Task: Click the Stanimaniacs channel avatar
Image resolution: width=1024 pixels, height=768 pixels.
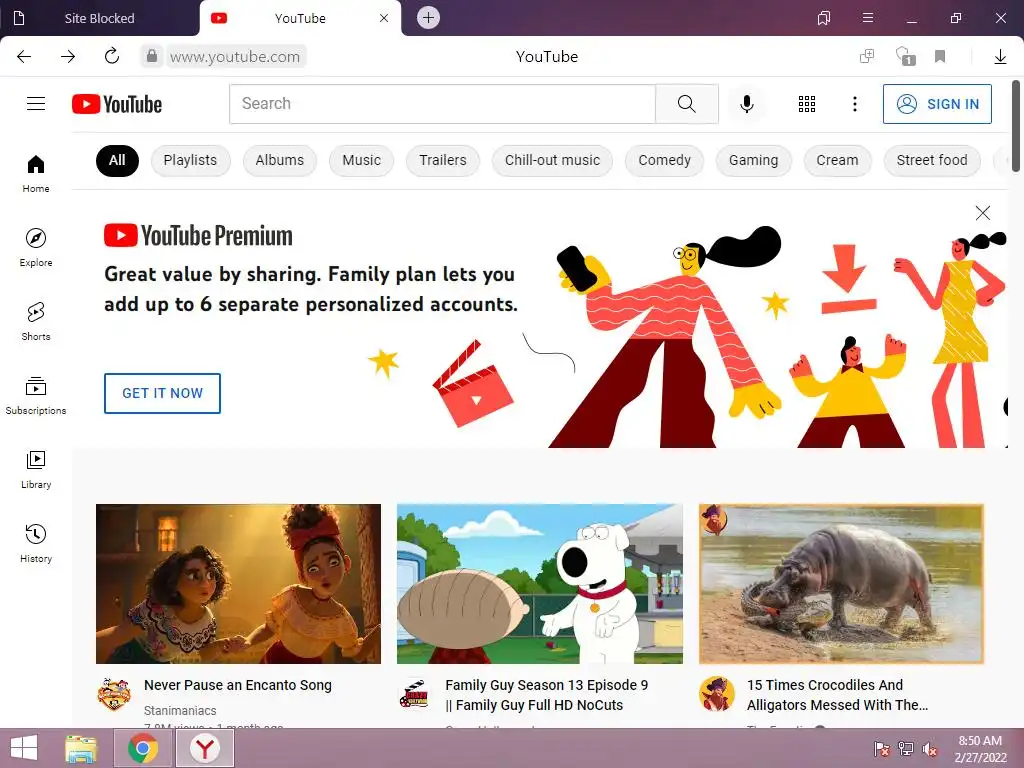Action: (x=114, y=694)
